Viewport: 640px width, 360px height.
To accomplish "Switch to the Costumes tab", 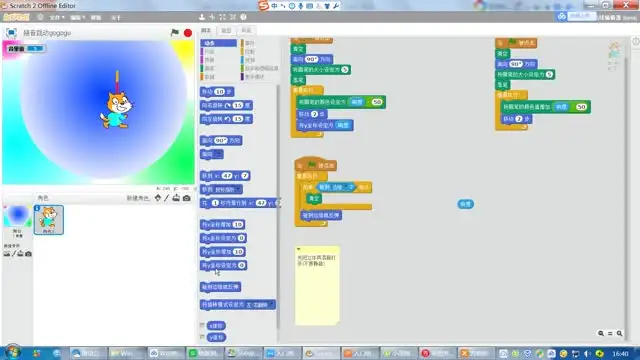I will [226, 31].
